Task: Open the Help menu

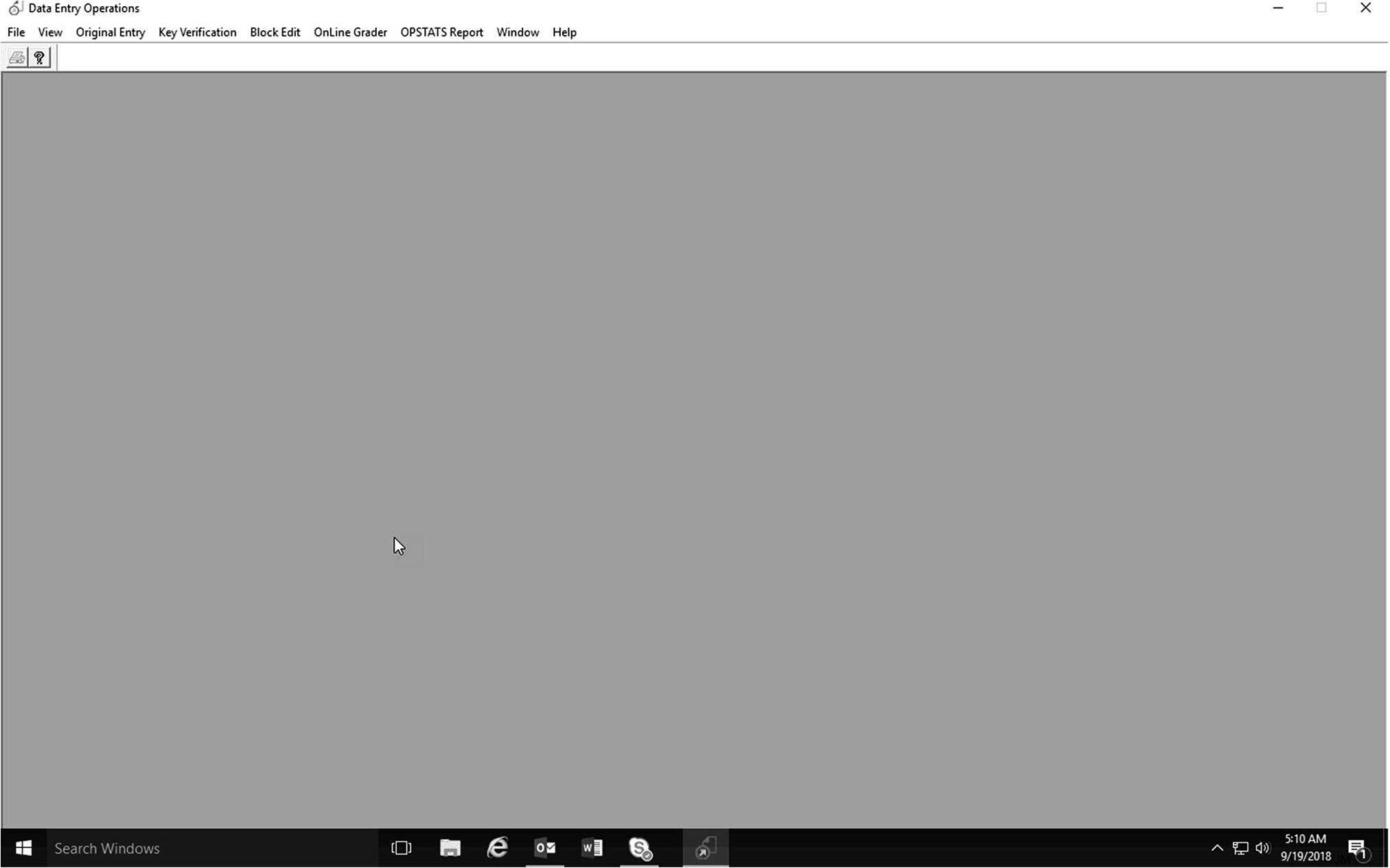Action: pos(564,32)
